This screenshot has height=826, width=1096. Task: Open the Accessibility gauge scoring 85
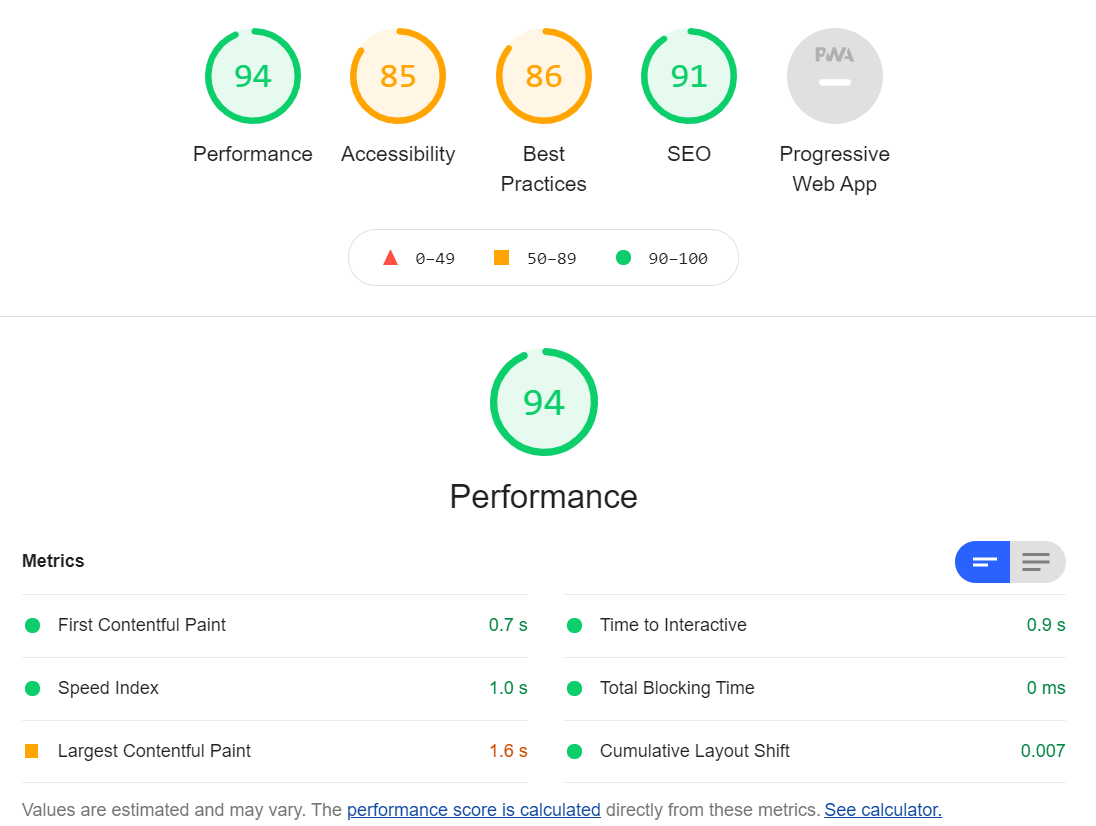398,76
